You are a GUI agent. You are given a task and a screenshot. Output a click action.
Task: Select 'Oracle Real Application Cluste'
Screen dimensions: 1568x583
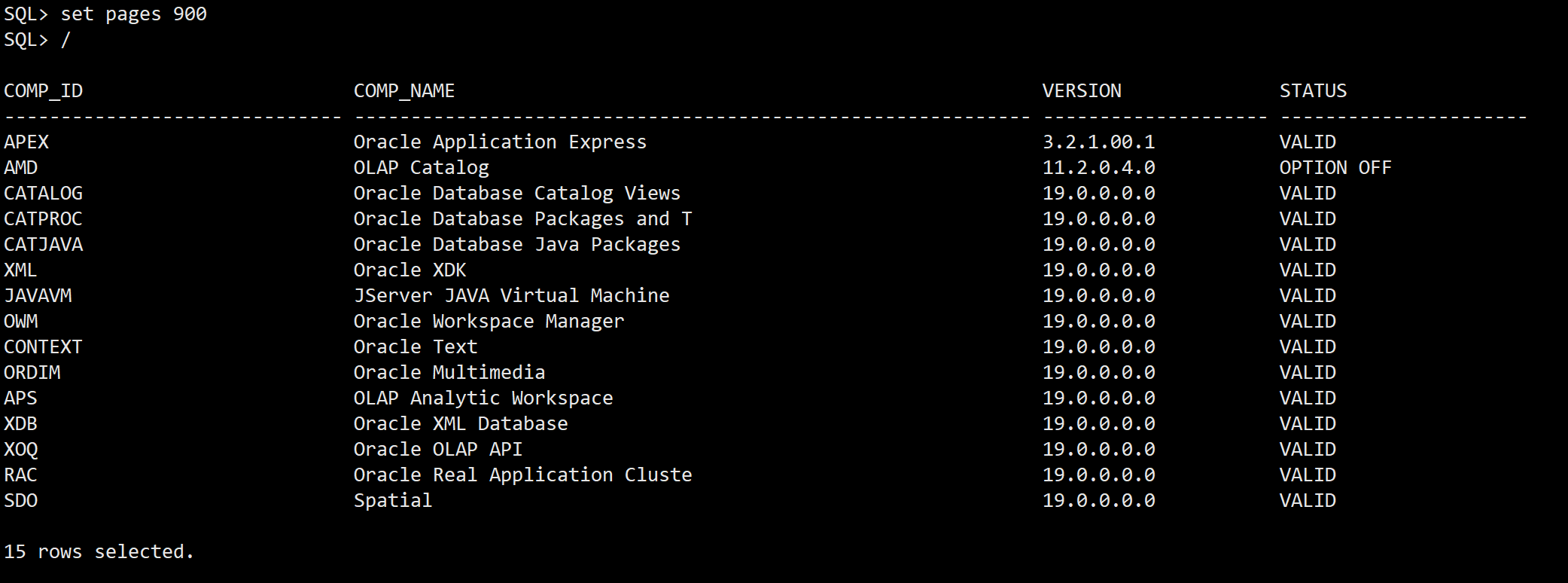(x=523, y=475)
